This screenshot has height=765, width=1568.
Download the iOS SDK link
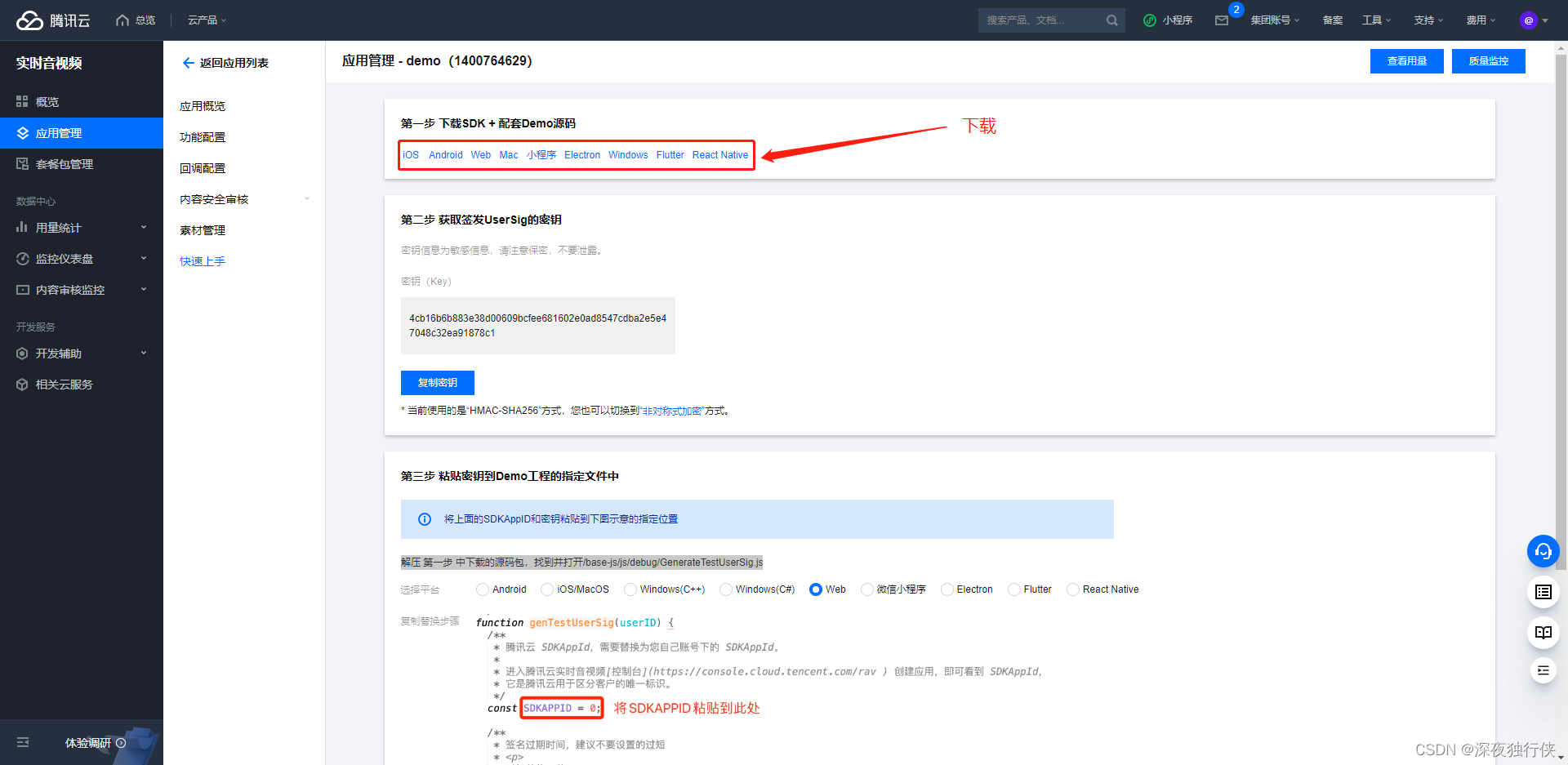pos(411,155)
